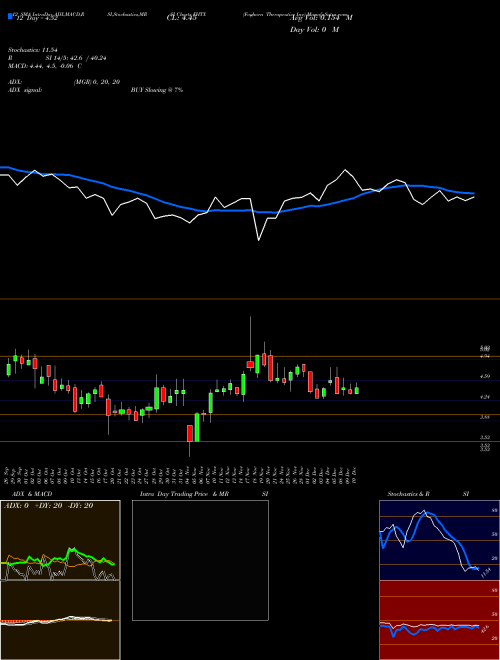Image resolution: width=500 pixels, height=660 pixels.
Task: Click the 'SI 14/3: 42.6 / 49.24' value
Action: click(76, 58)
